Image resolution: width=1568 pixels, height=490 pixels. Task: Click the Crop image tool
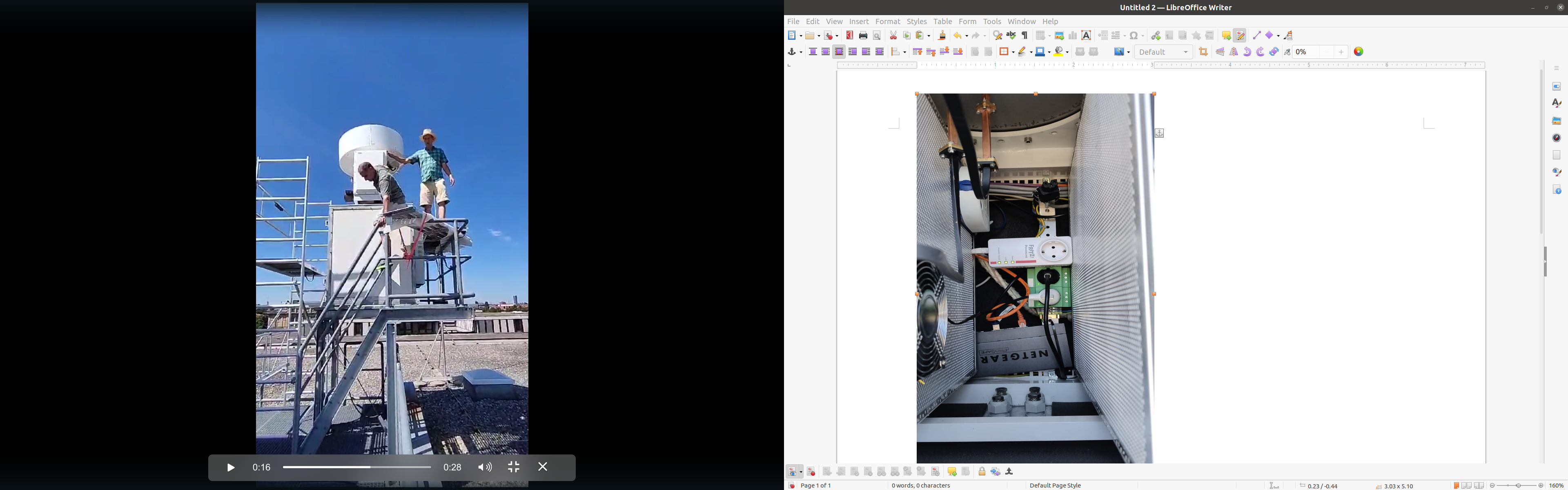coord(1203,52)
